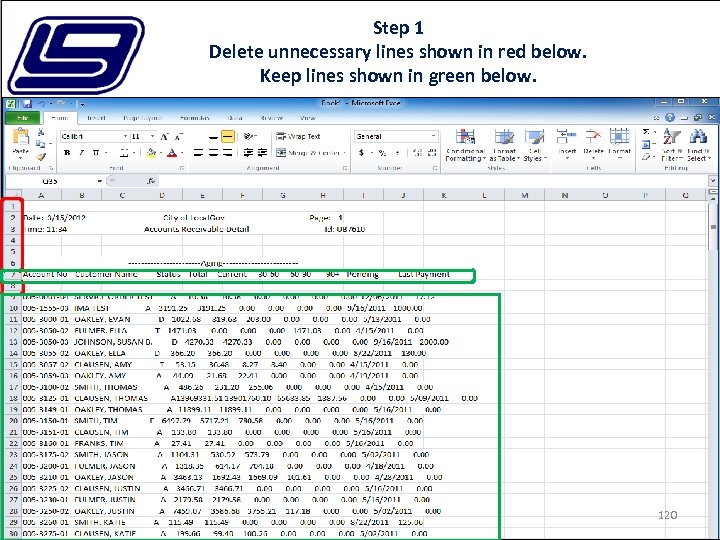Toggle Align Text Right
This screenshot has height=540, width=720.
coord(227,153)
